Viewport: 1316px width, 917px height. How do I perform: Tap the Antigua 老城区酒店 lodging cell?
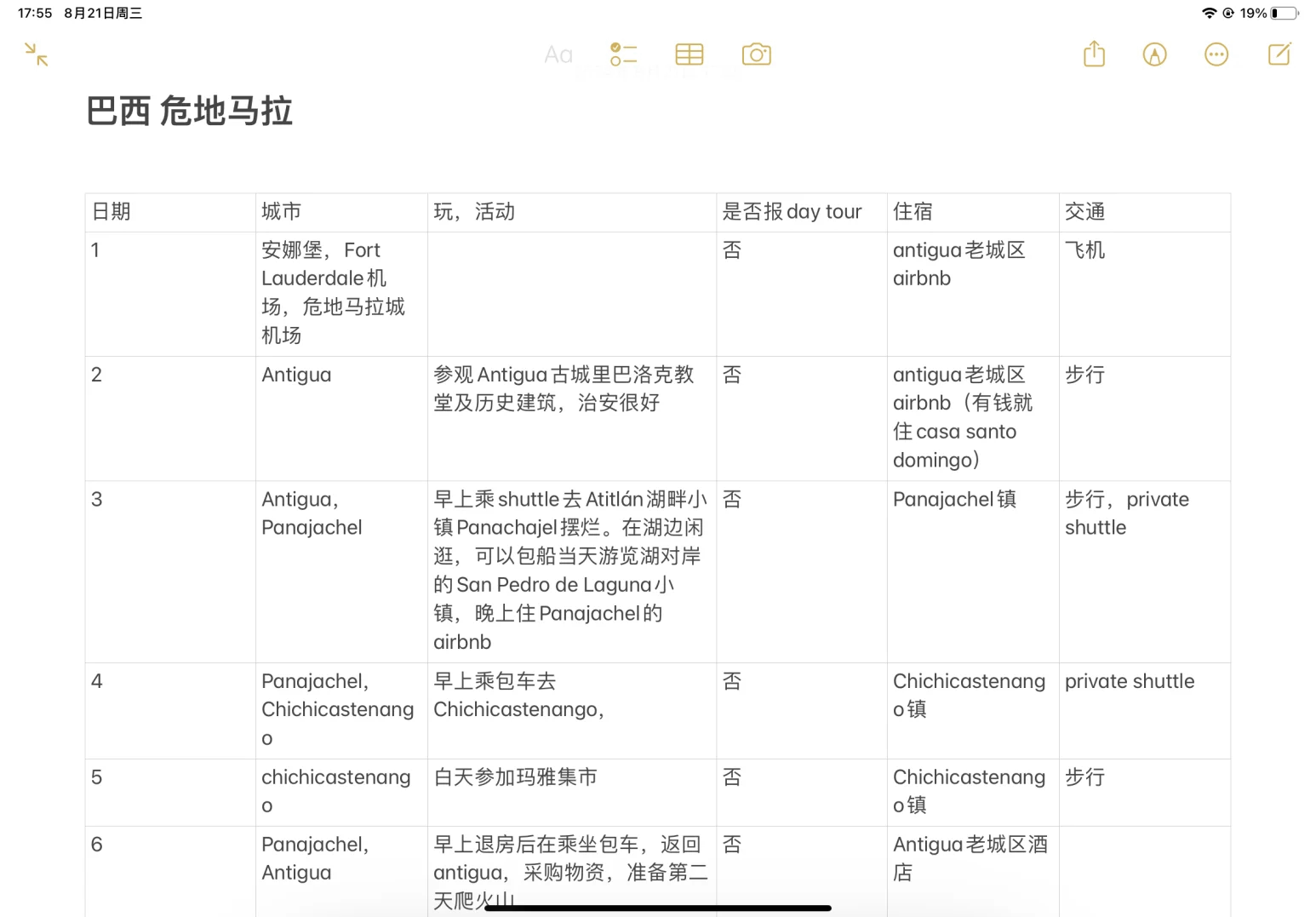[x=973, y=871]
